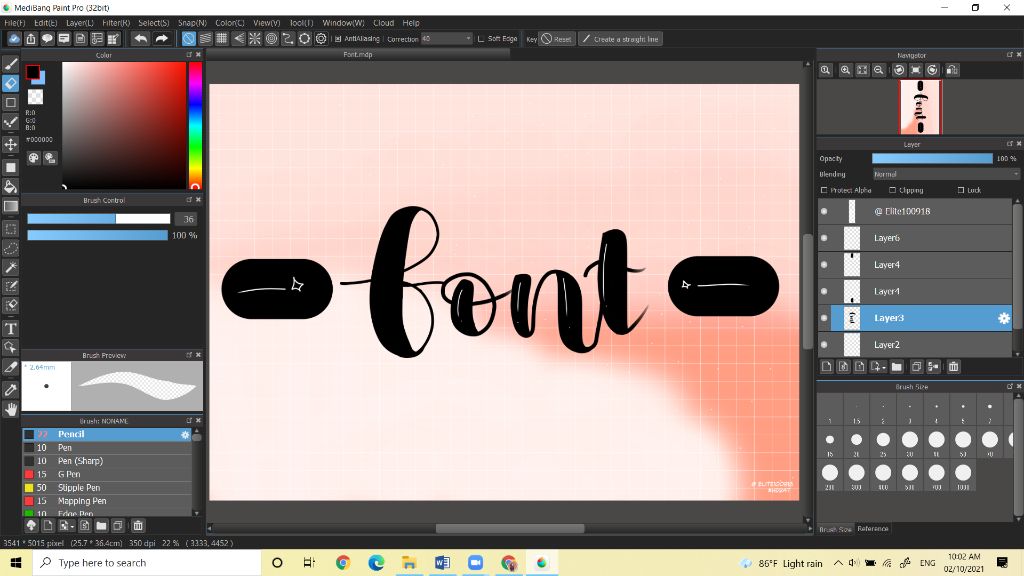Open Pencil brush settings gear
Screen dimensions: 1024x576
[x=185, y=434]
